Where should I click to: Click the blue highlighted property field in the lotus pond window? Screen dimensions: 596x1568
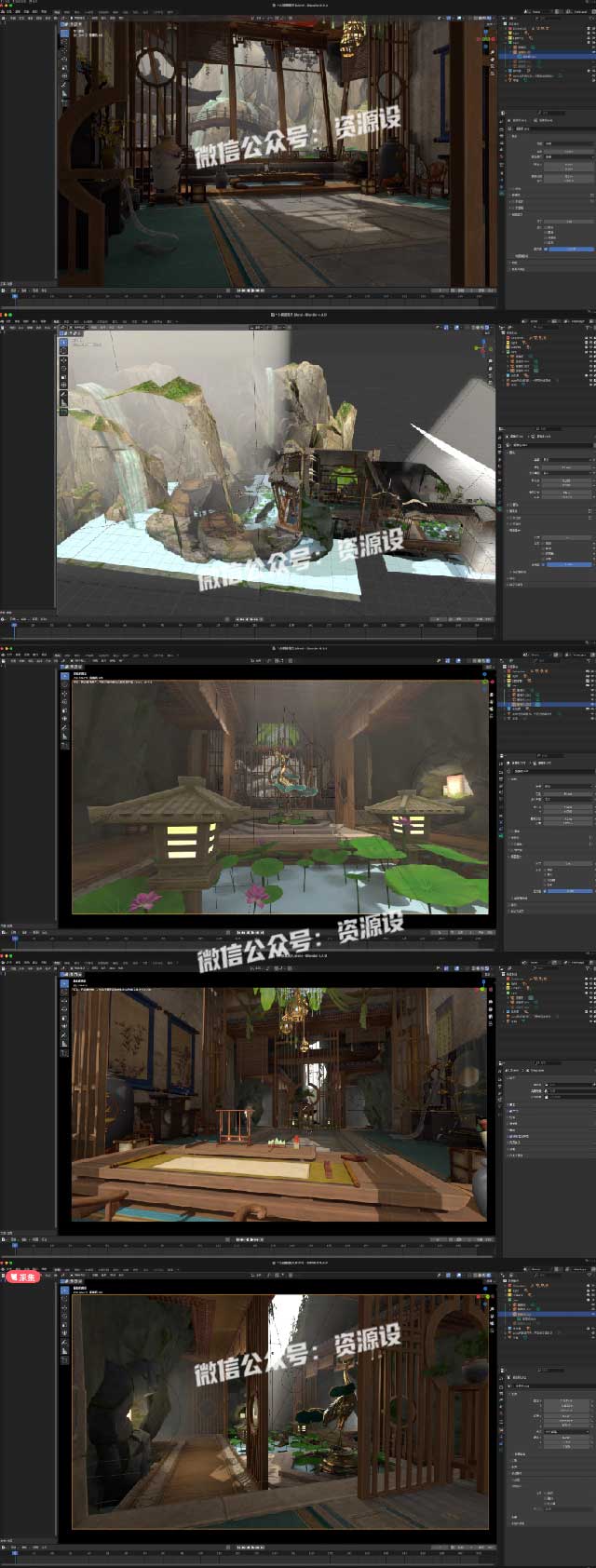[x=568, y=891]
